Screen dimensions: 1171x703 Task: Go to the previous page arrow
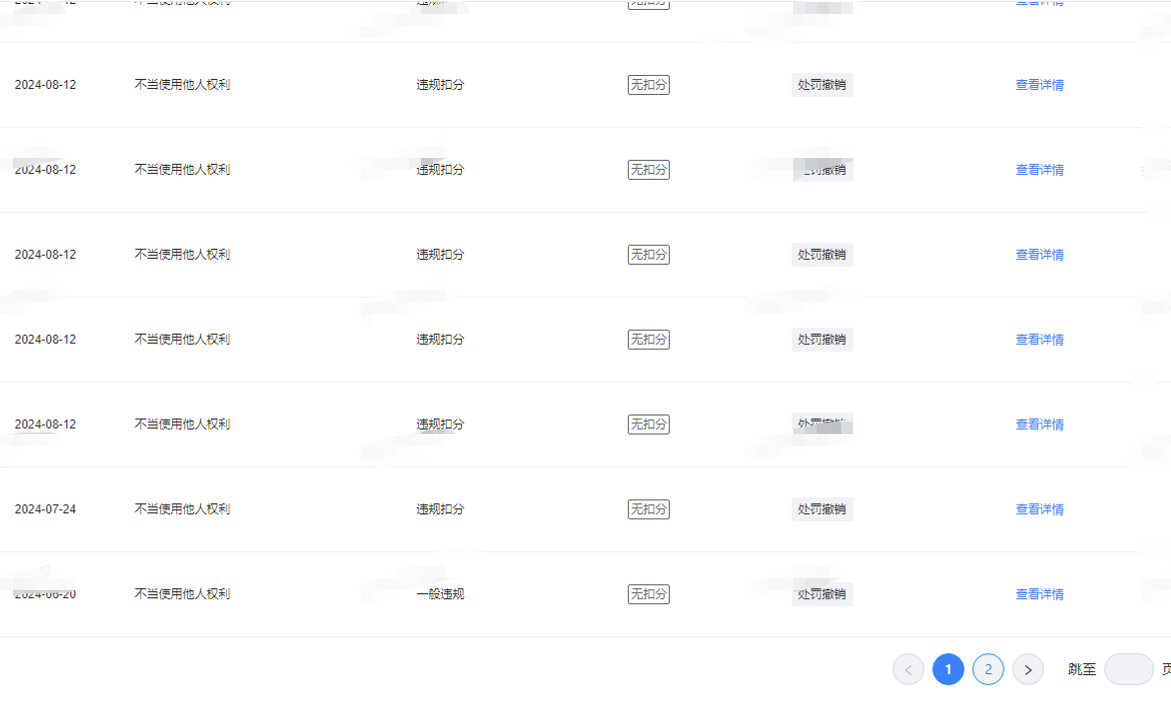pyautogui.click(x=908, y=670)
